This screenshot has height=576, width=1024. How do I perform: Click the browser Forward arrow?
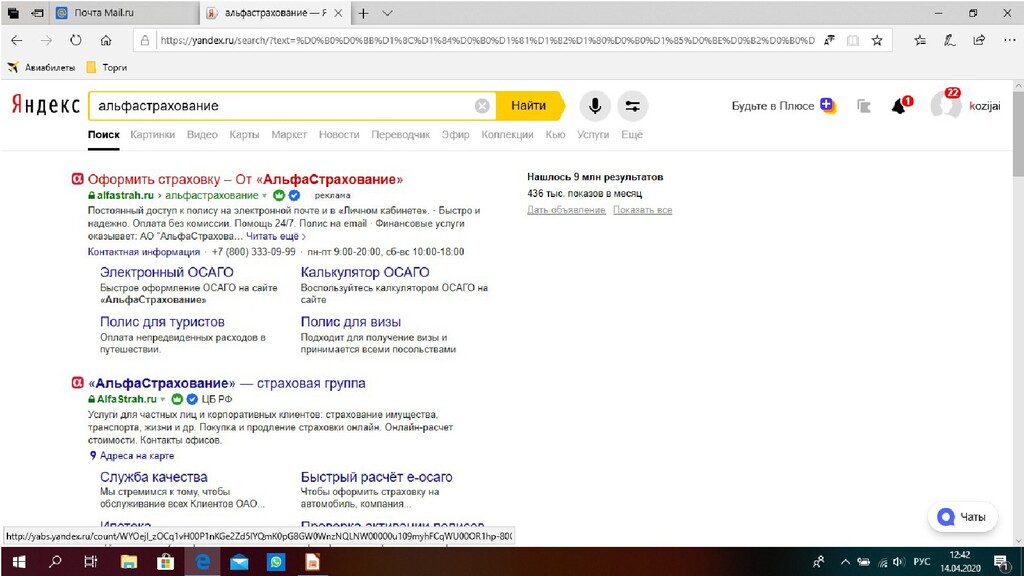[x=46, y=40]
